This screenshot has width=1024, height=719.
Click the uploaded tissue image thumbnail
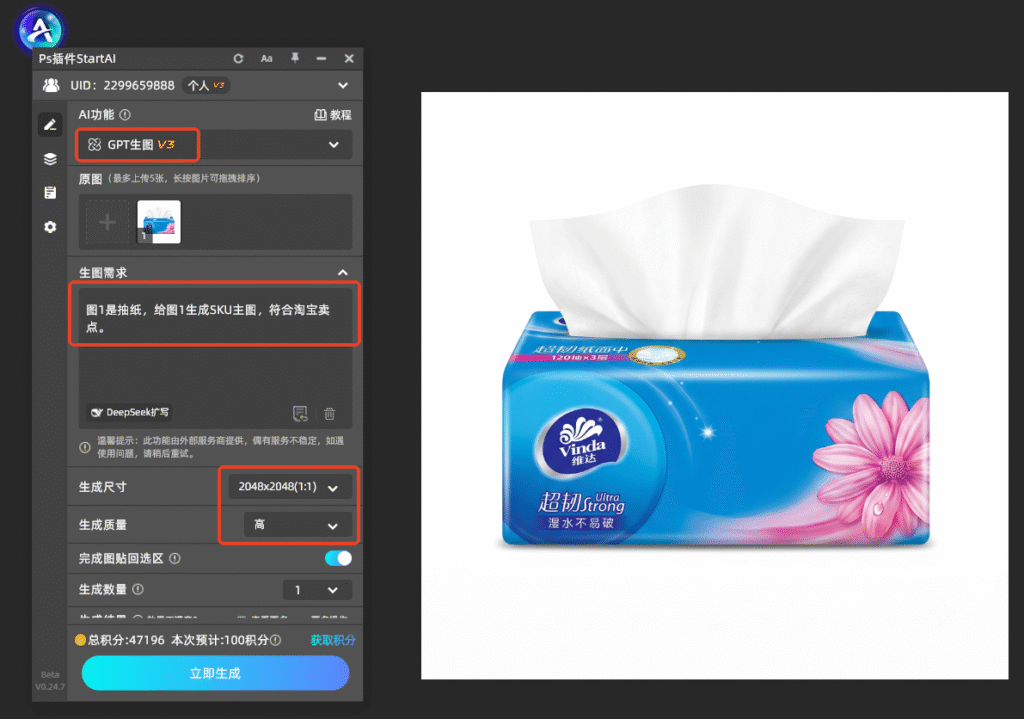pos(159,222)
